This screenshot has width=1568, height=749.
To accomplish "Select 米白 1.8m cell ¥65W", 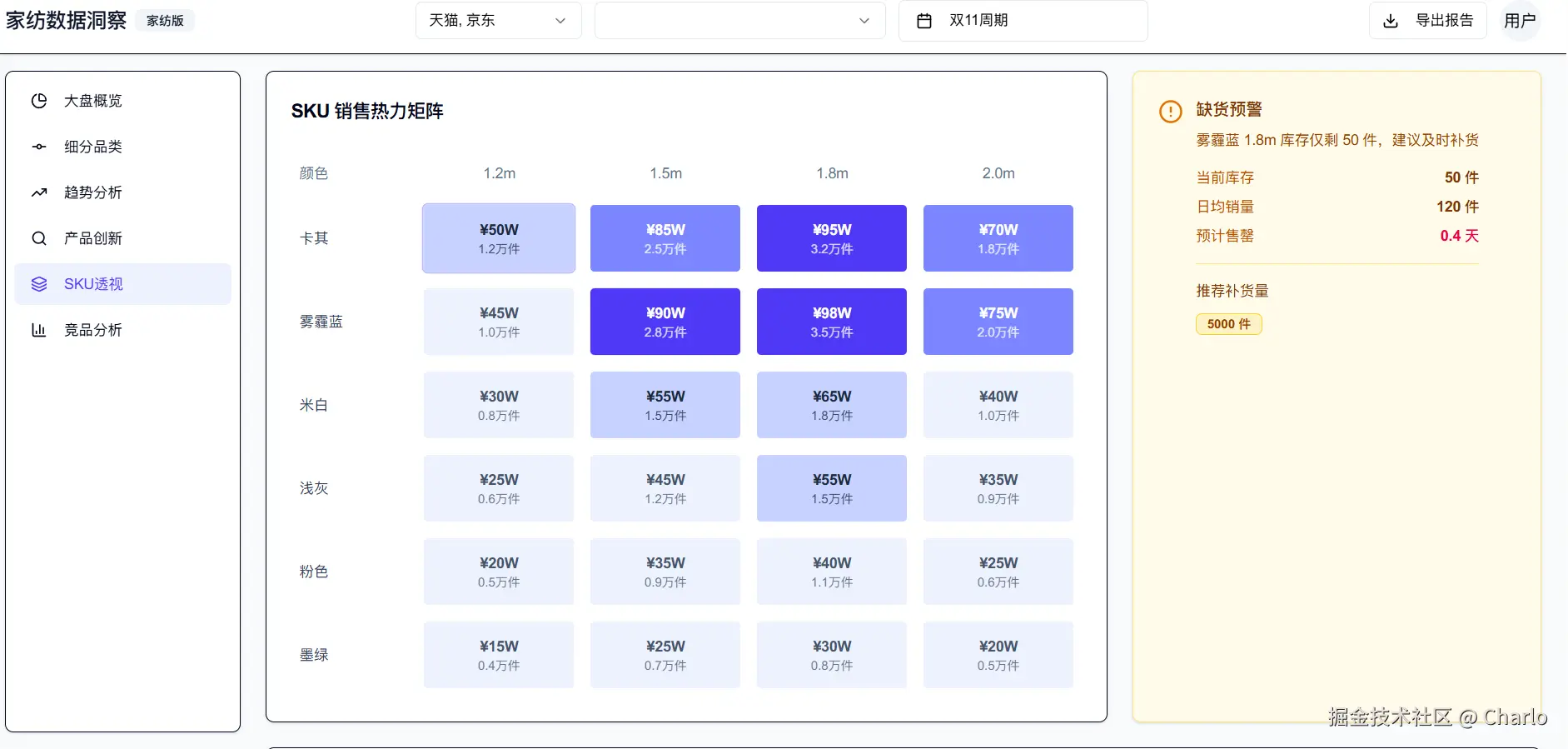I will [x=832, y=405].
